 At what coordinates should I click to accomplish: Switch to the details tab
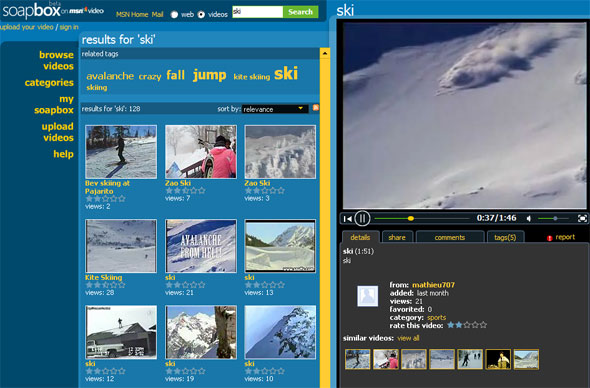click(360, 237)
